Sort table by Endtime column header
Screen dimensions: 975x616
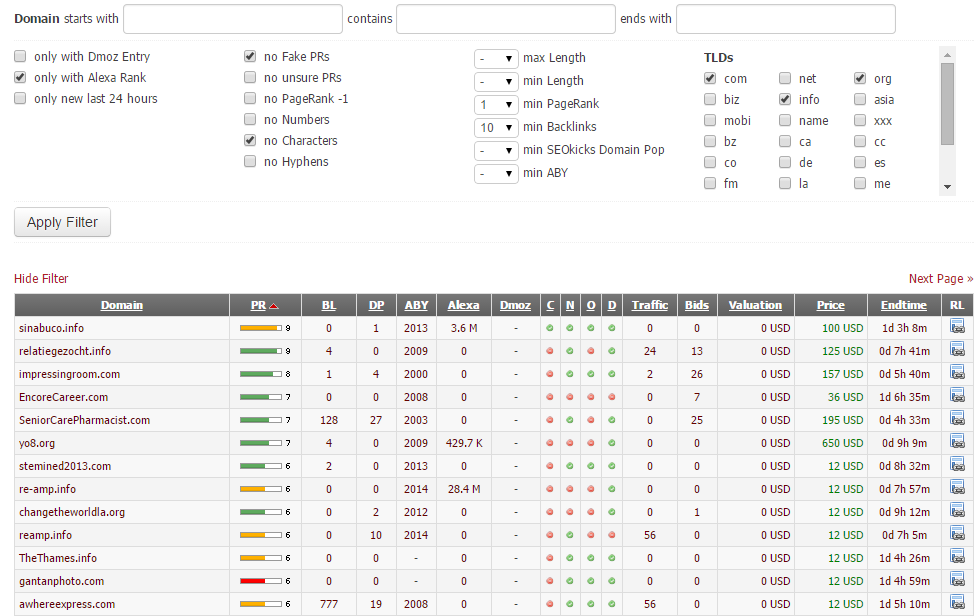tap(903, 305)
